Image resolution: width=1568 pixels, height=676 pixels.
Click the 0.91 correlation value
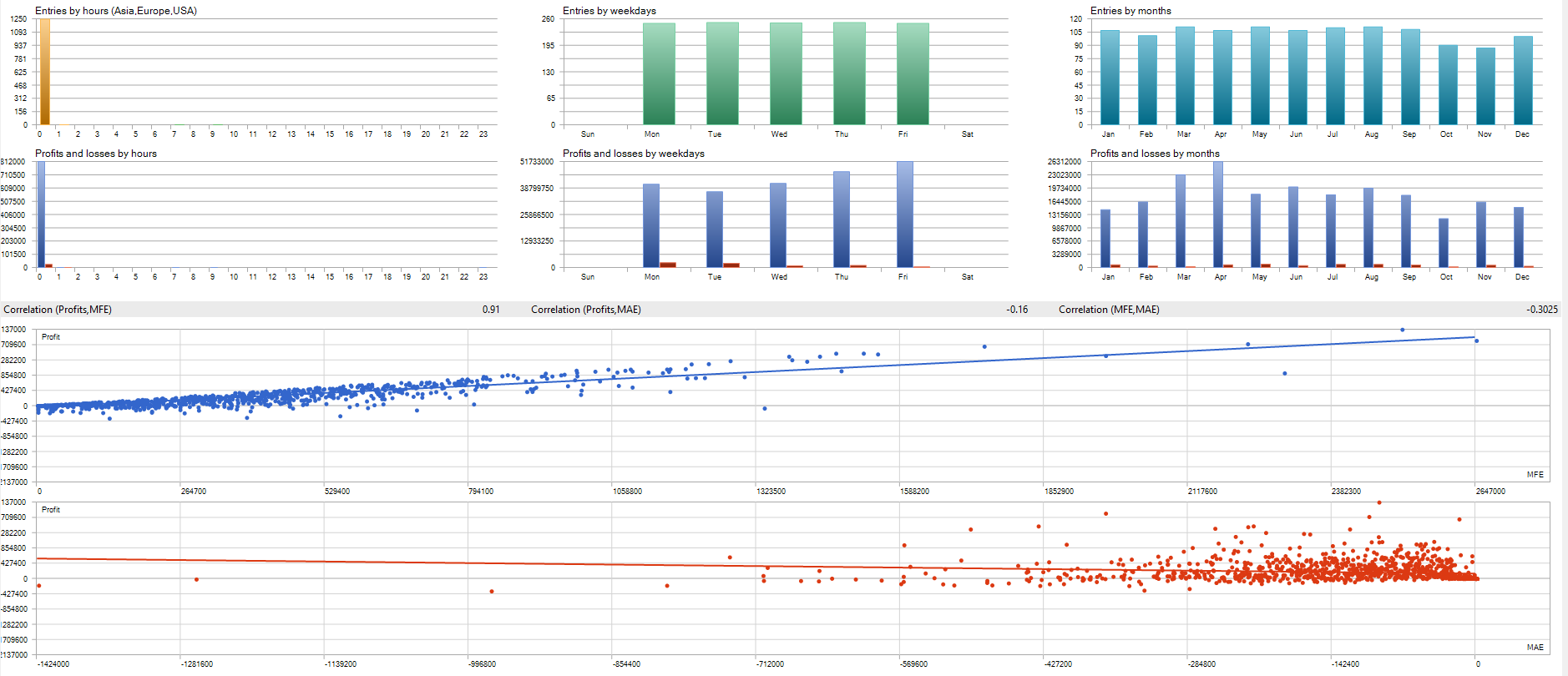[491, 310]
